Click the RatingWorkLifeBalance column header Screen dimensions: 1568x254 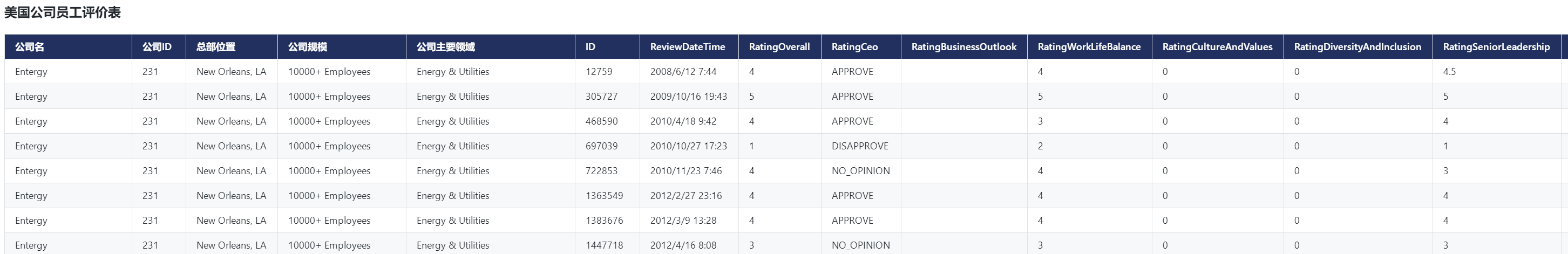pos(1089,47)
